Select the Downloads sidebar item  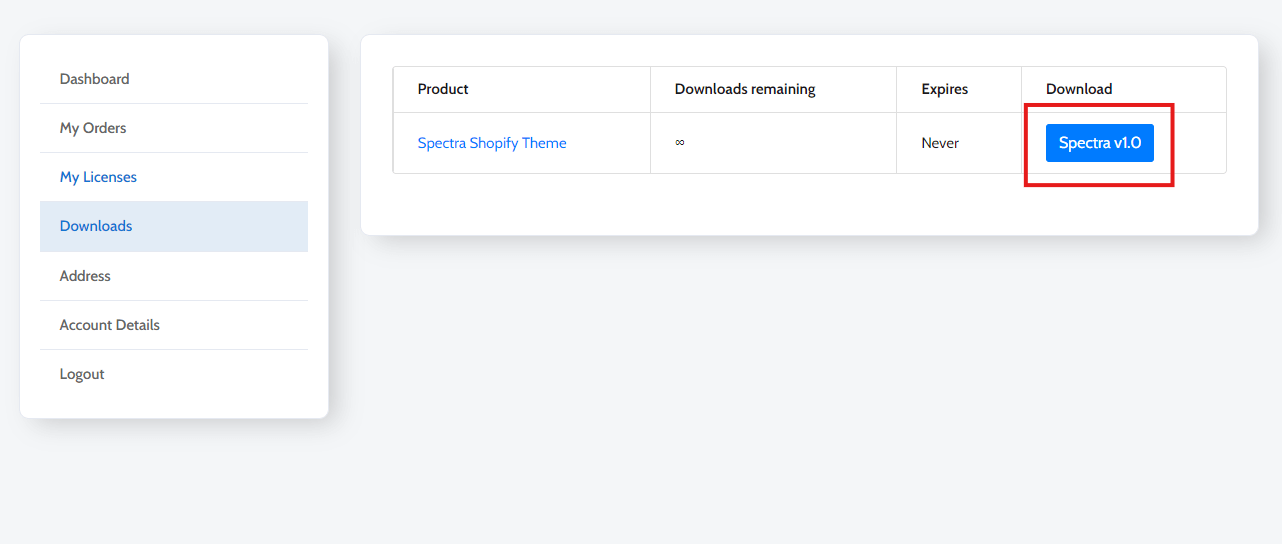point(96,226)
